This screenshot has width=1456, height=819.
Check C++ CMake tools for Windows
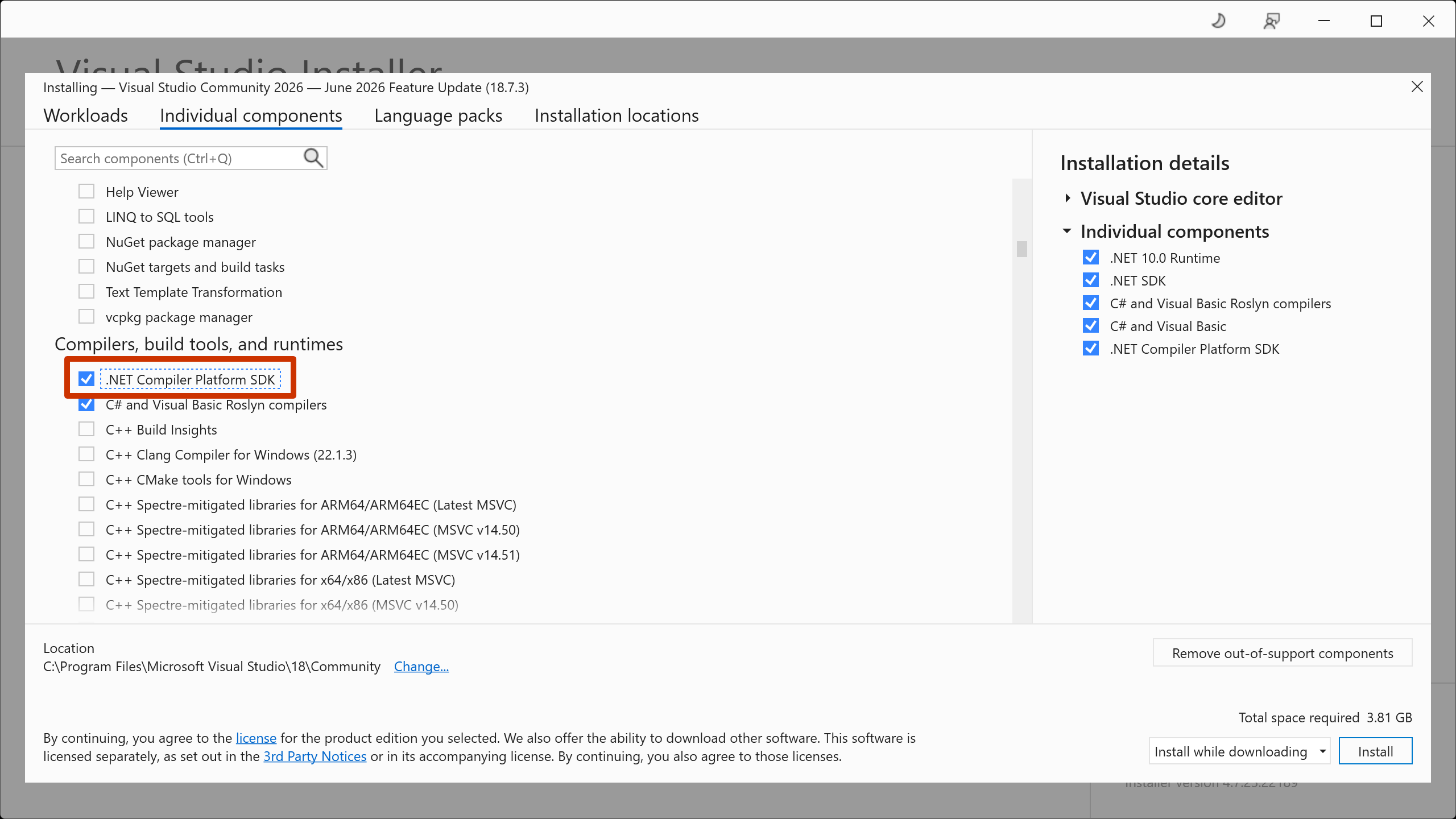(x=86, y=479)
